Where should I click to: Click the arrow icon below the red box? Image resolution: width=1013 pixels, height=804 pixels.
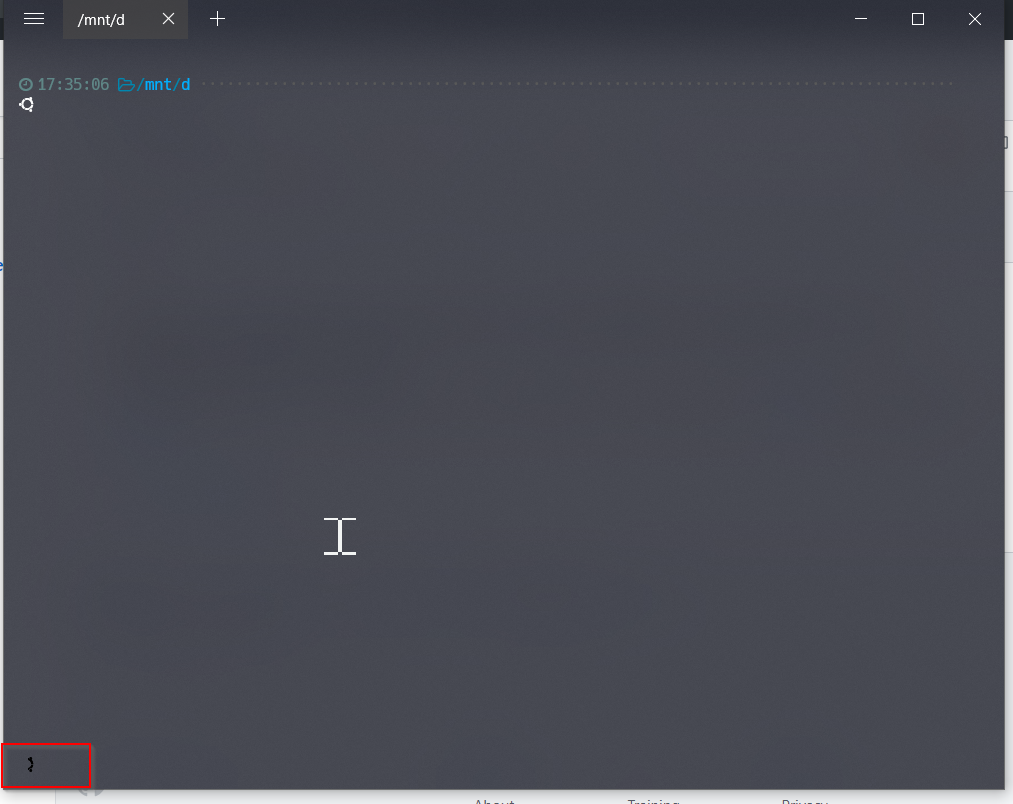86,793
